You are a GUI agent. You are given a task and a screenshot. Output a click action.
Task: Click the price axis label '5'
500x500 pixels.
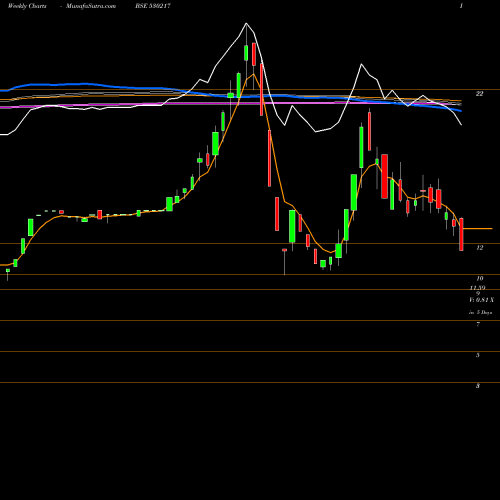tap(478, 355)
